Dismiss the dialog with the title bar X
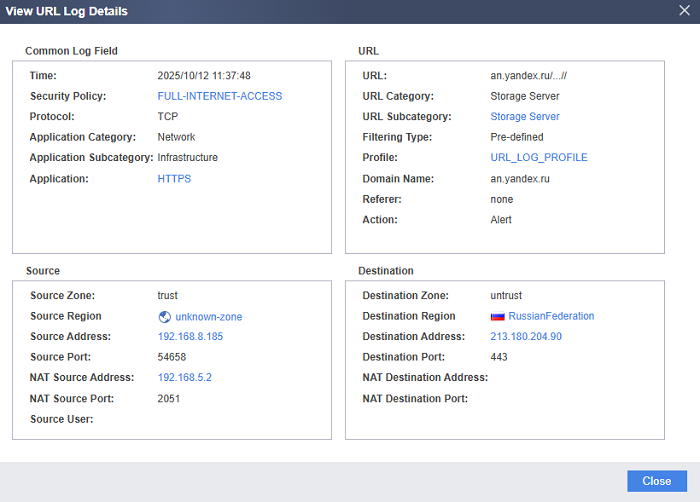The image size is (700, 502). click(x=684, y=11)
